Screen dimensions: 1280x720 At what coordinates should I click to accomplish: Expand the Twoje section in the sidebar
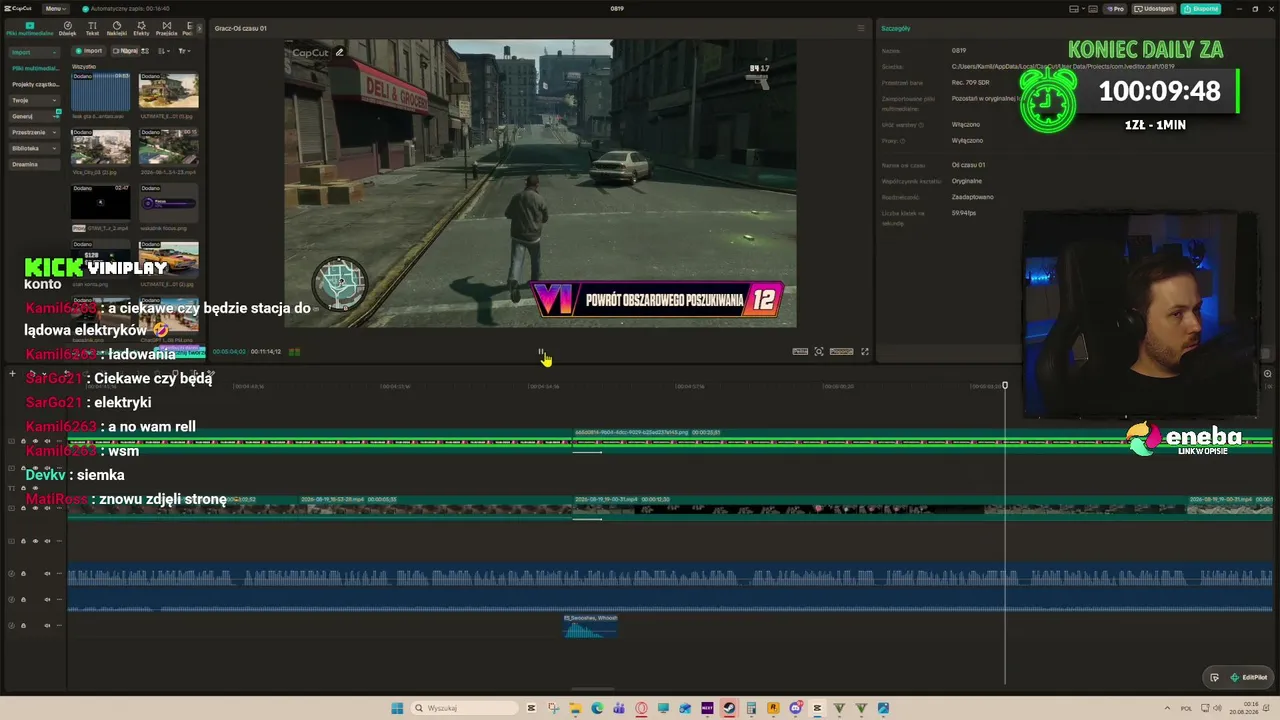click(56, 100)
